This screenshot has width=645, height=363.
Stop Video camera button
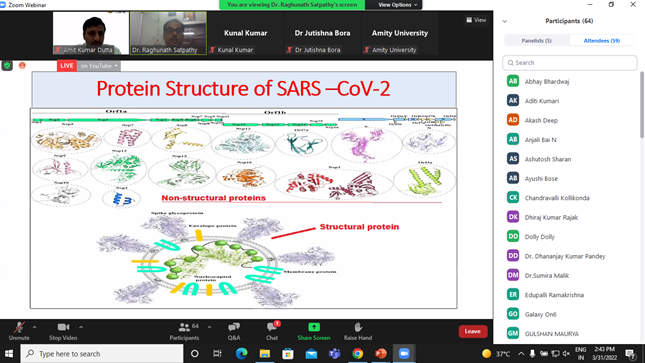63,331
